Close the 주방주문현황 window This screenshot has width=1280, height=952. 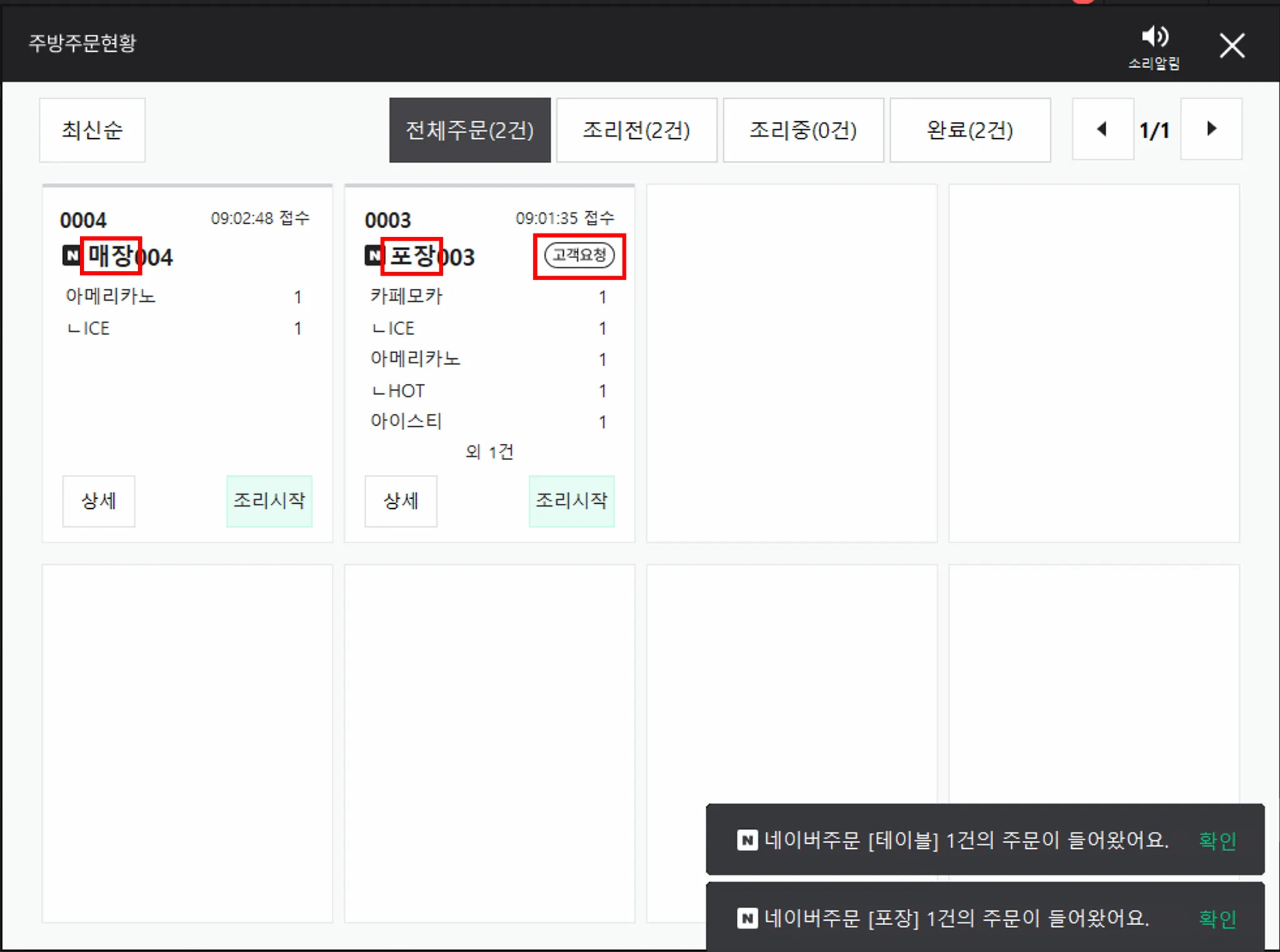1231,46
